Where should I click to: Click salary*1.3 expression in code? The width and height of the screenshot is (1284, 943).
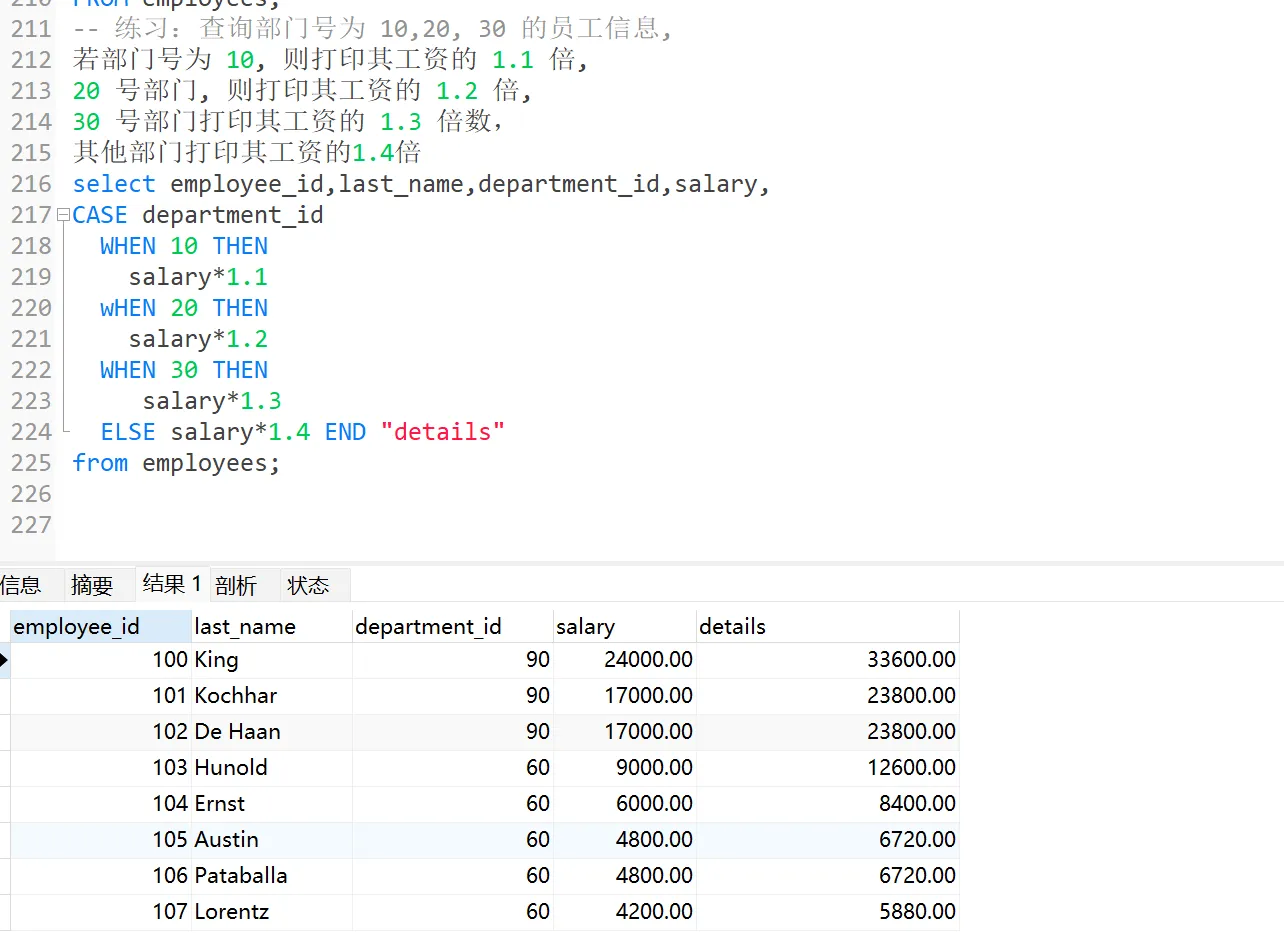tap(212, 401)
